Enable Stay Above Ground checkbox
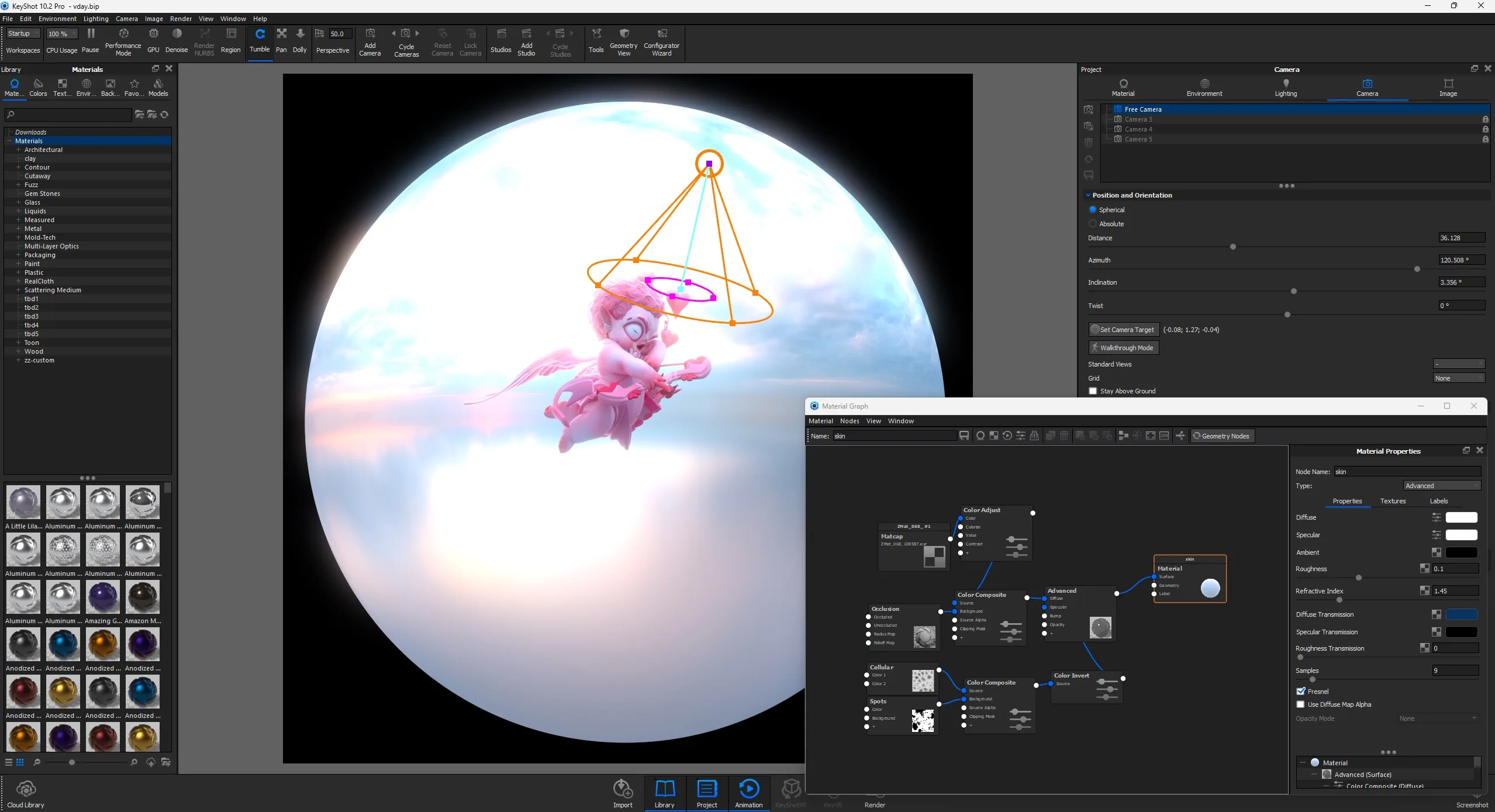 pyautogui.click(x=1093, y=391)
